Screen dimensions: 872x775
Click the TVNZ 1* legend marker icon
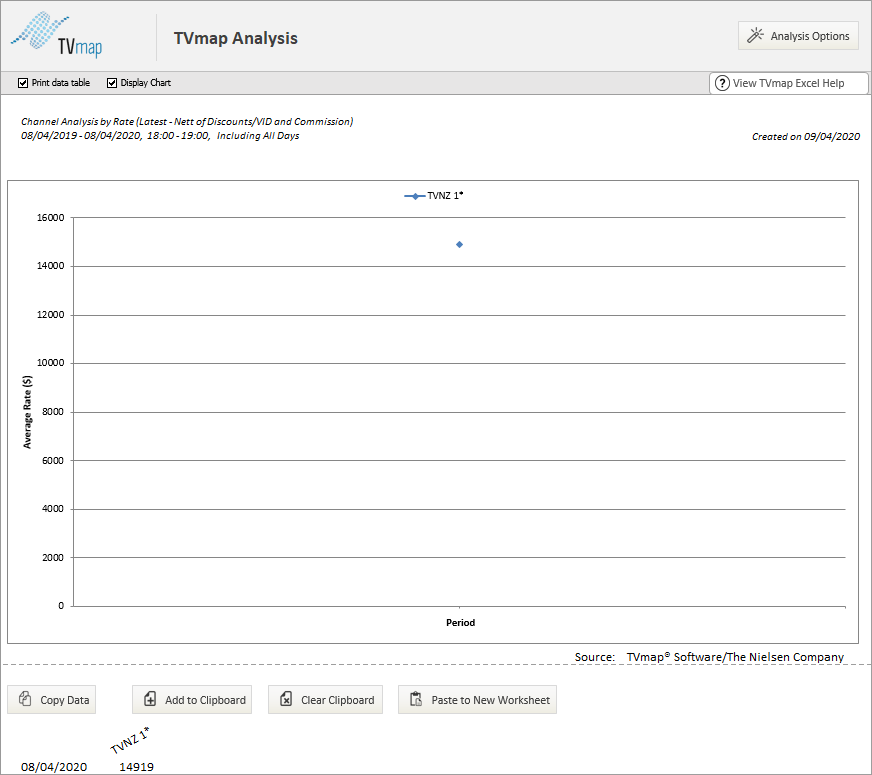[x=415, y=196]
